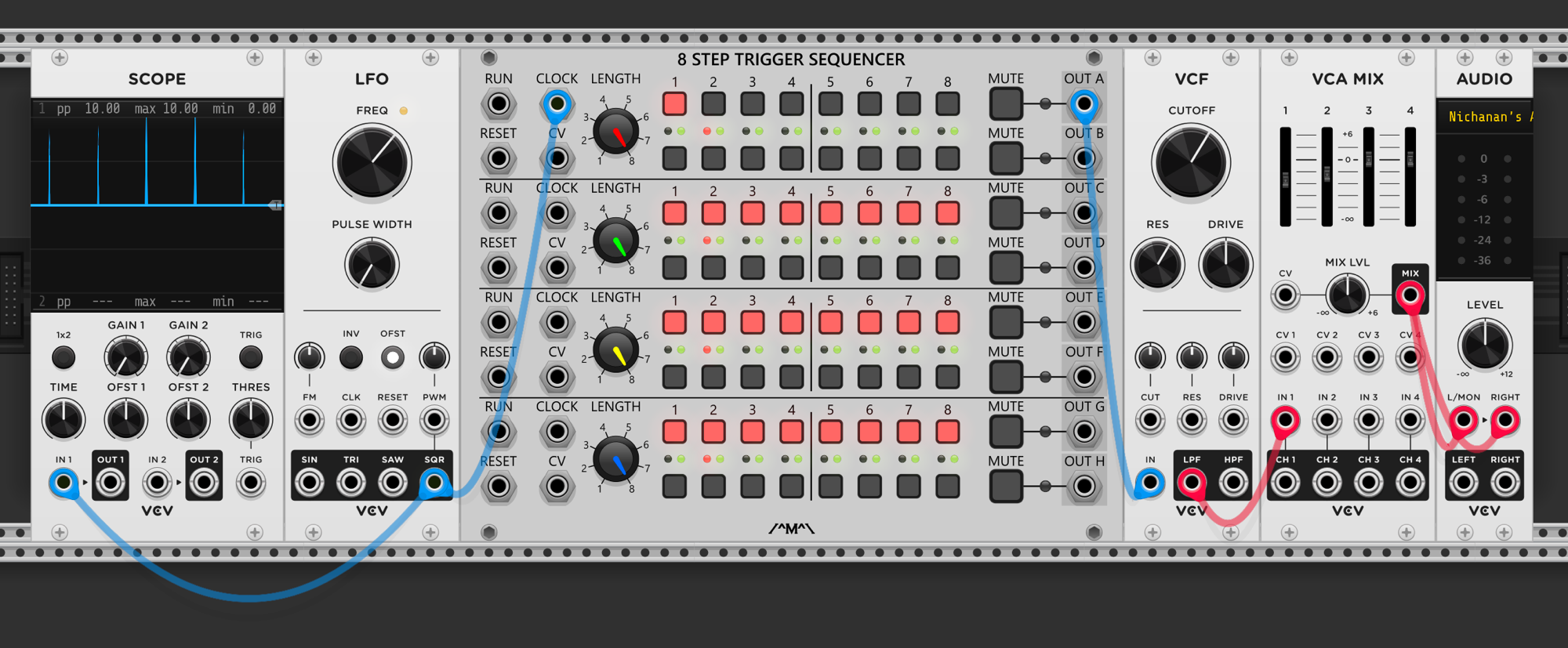Click the Scope GAIN 1 knob
Viewport: 1568px width, 648px height.
click(125, 357)
